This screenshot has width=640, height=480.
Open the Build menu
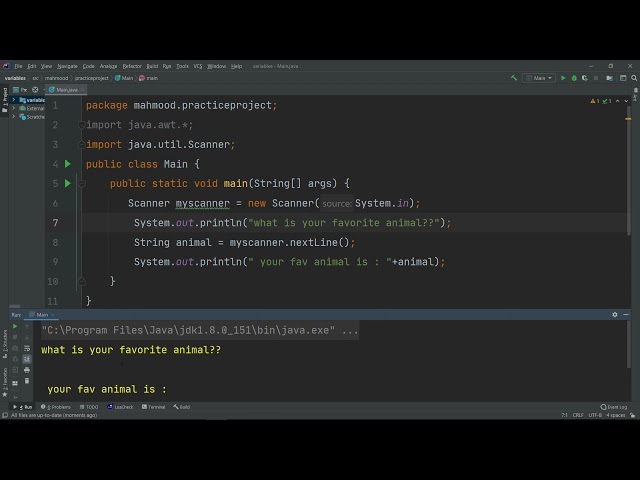pyautogui.click(x=152, y=66)
